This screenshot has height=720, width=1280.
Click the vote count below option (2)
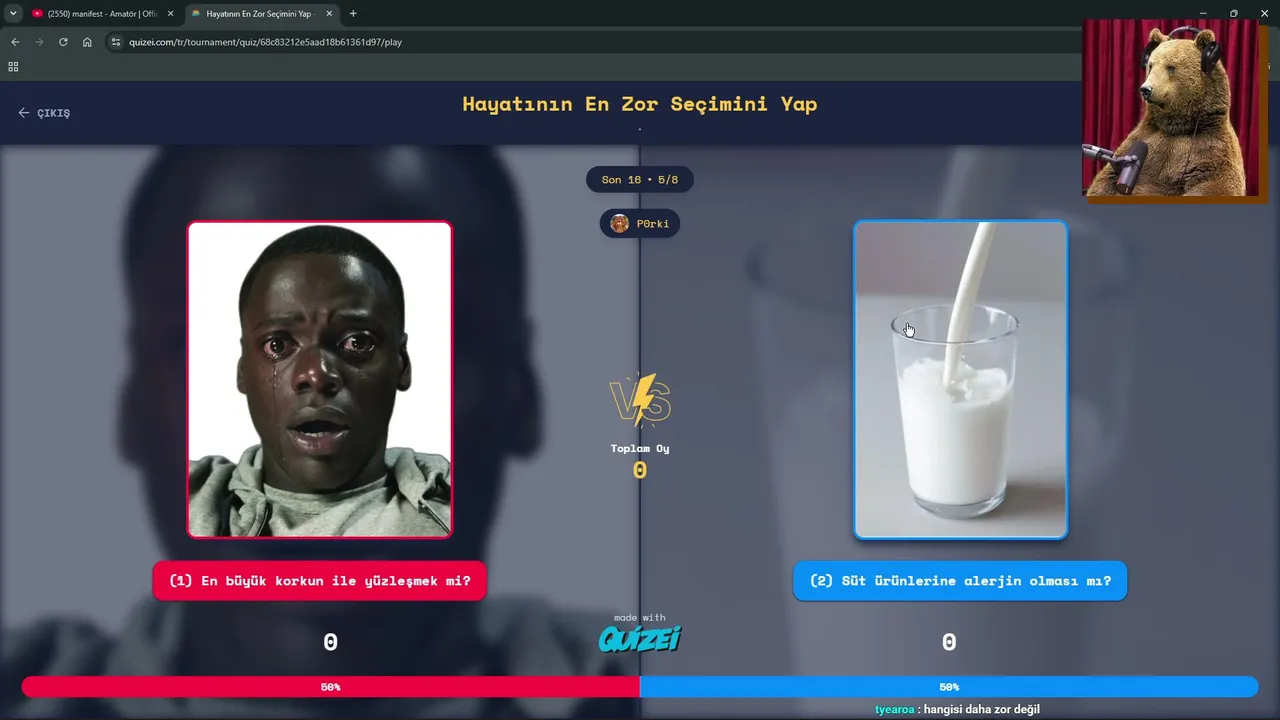pyautogui.click(x=949, y=643)
